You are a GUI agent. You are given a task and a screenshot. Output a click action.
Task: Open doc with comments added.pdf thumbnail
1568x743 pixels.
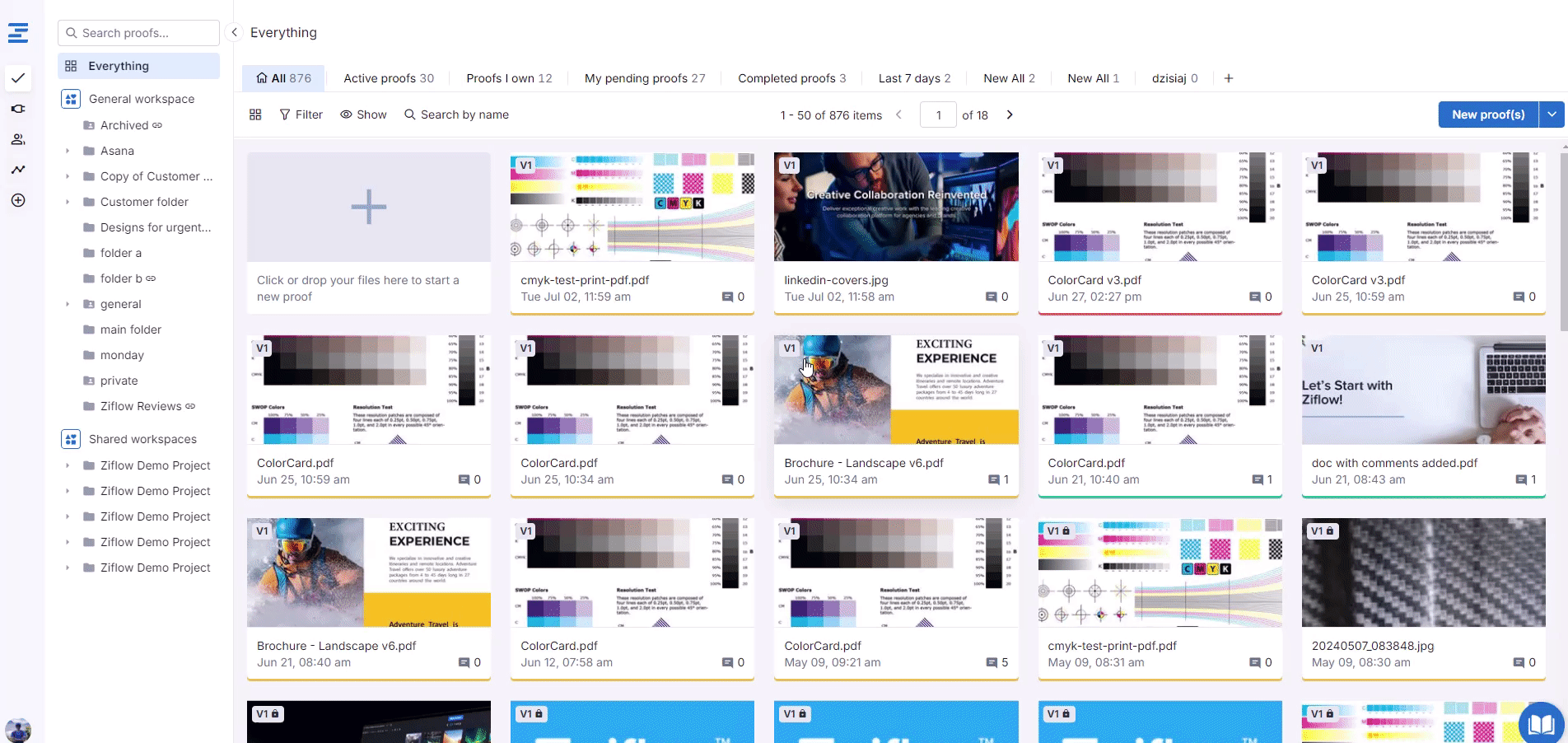pos(1423,390)
